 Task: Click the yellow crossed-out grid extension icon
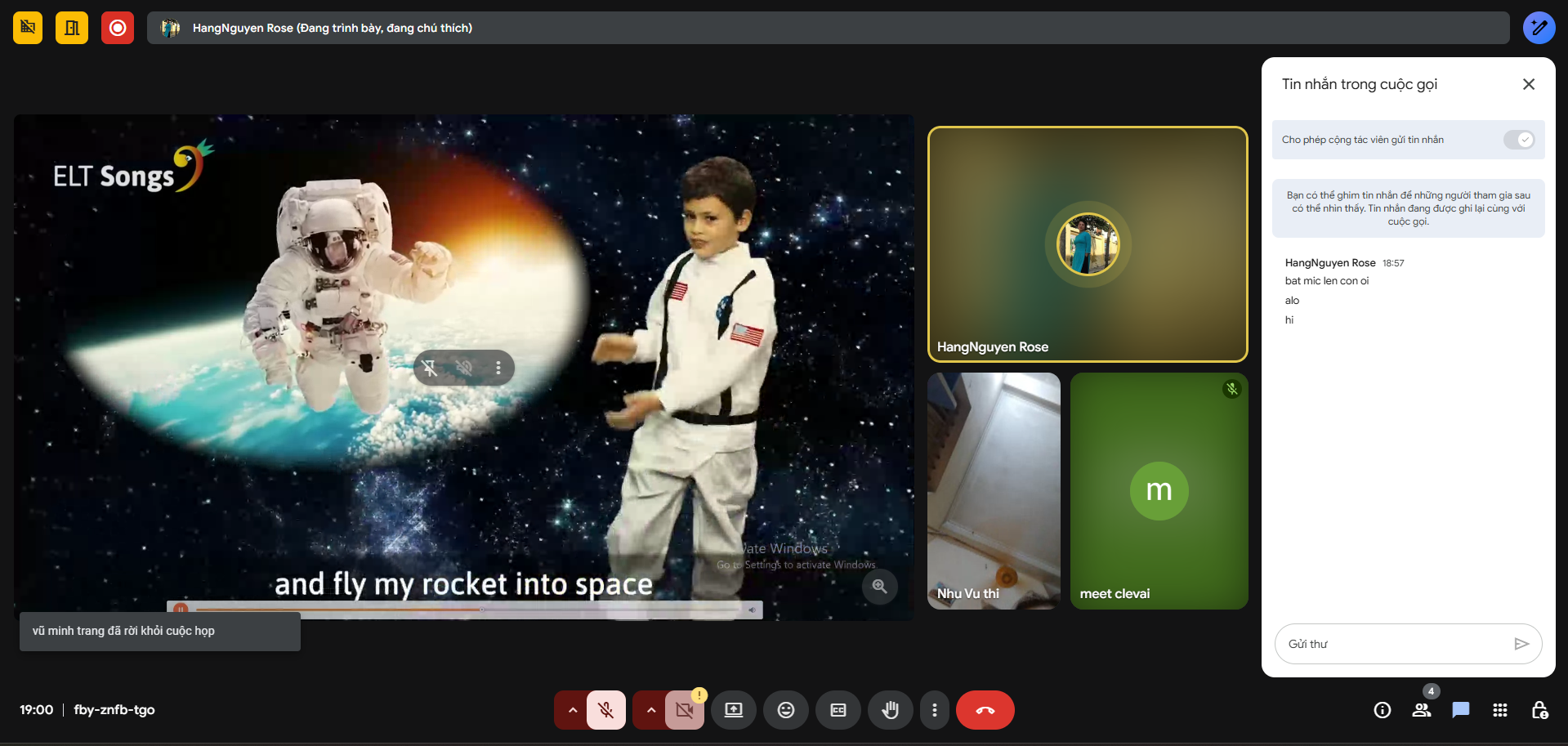point(28,28)
